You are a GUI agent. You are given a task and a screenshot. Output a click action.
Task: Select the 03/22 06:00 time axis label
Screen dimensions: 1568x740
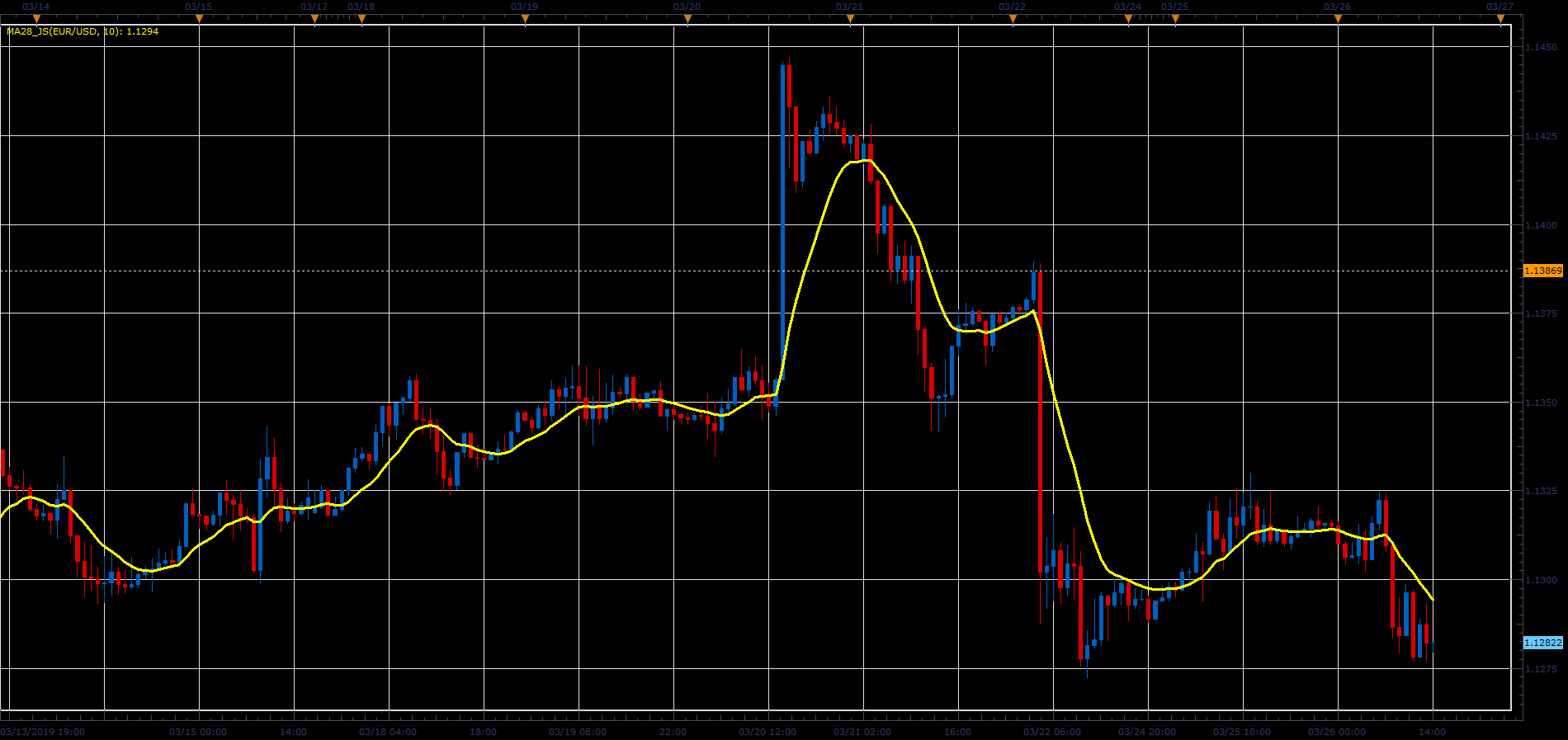coord(1052,732)
